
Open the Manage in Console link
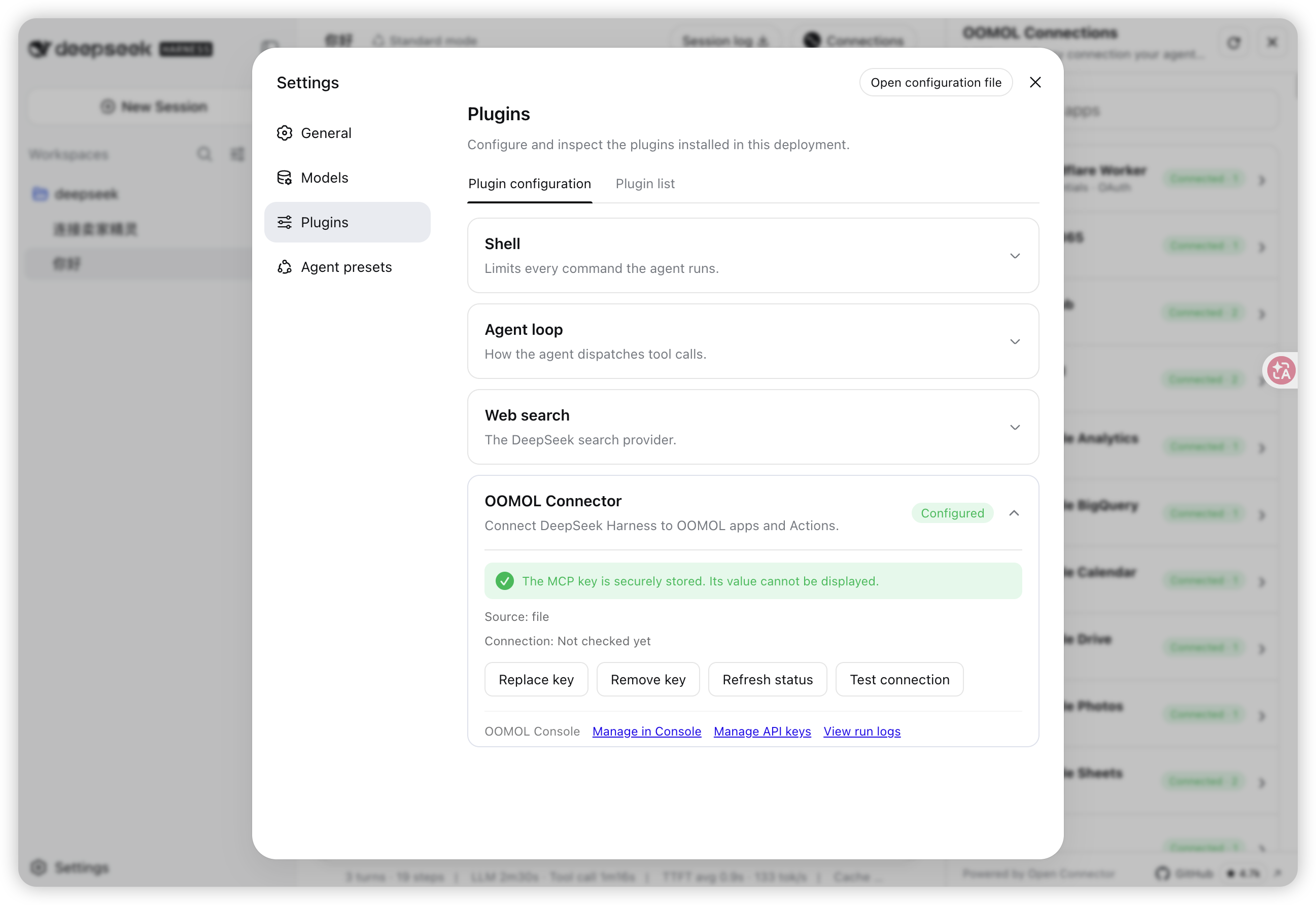[646, 731]
